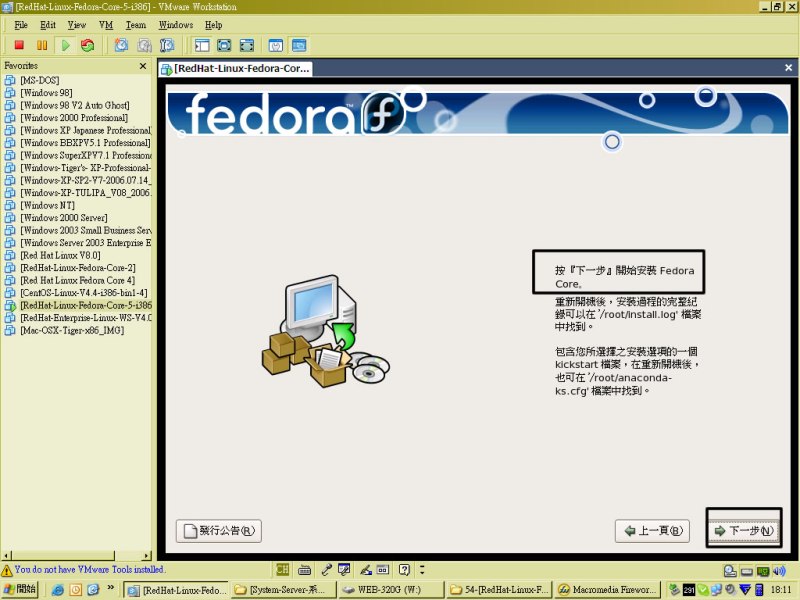Open the Windows menu
Screen dimensions: 800x600
click(176, 25)
